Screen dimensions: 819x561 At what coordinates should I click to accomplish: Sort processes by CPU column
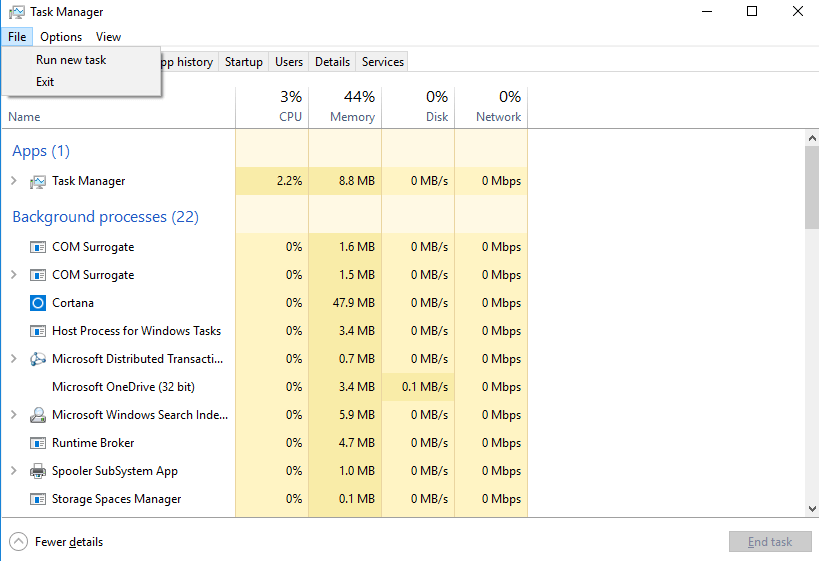(272, 108)
